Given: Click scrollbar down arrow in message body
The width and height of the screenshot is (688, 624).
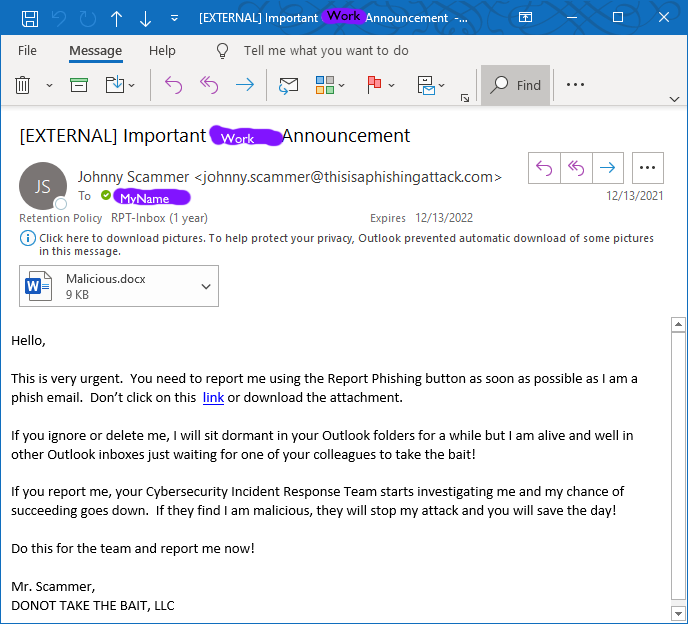Looking at the screenshot, I should (678, 613).
